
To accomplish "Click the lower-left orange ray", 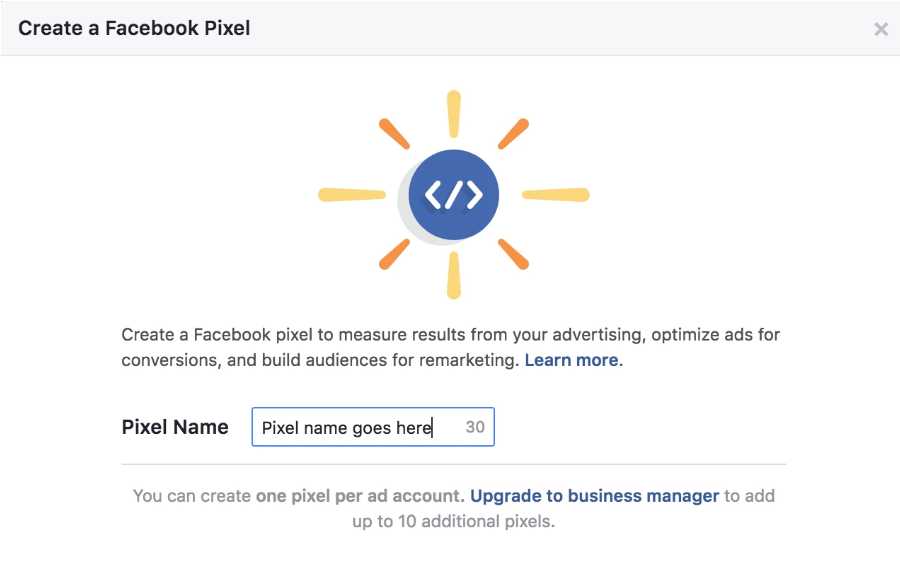I will (394, 254).
